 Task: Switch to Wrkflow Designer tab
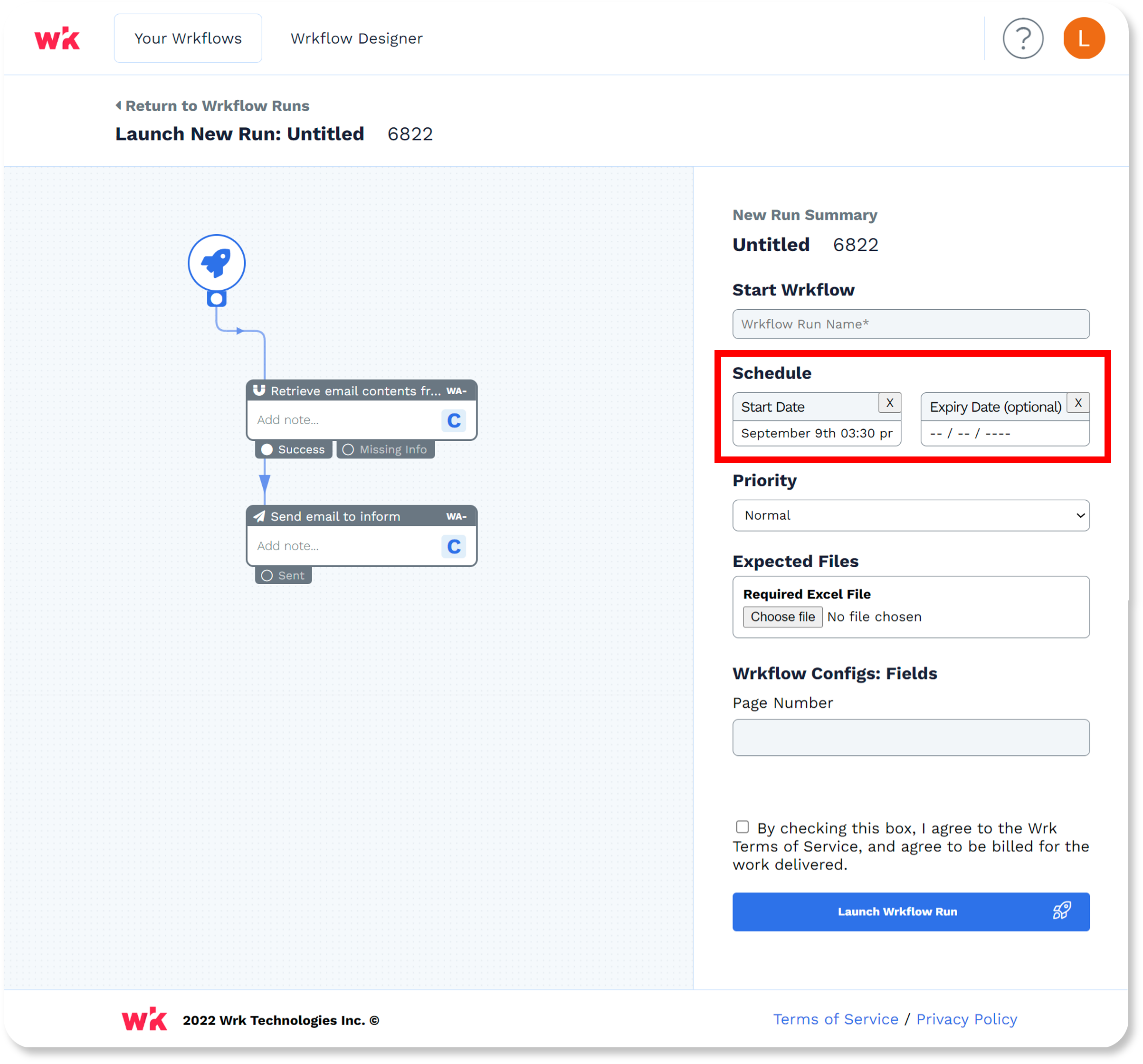[x=356, y=38]
